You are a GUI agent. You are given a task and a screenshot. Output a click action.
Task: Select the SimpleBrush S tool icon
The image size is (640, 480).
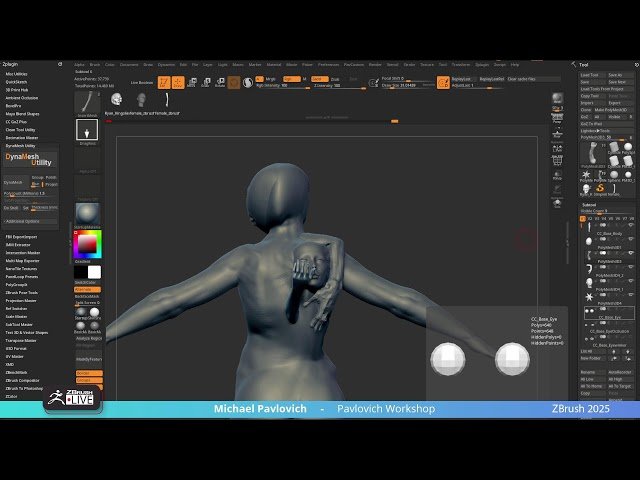(600, 189)
